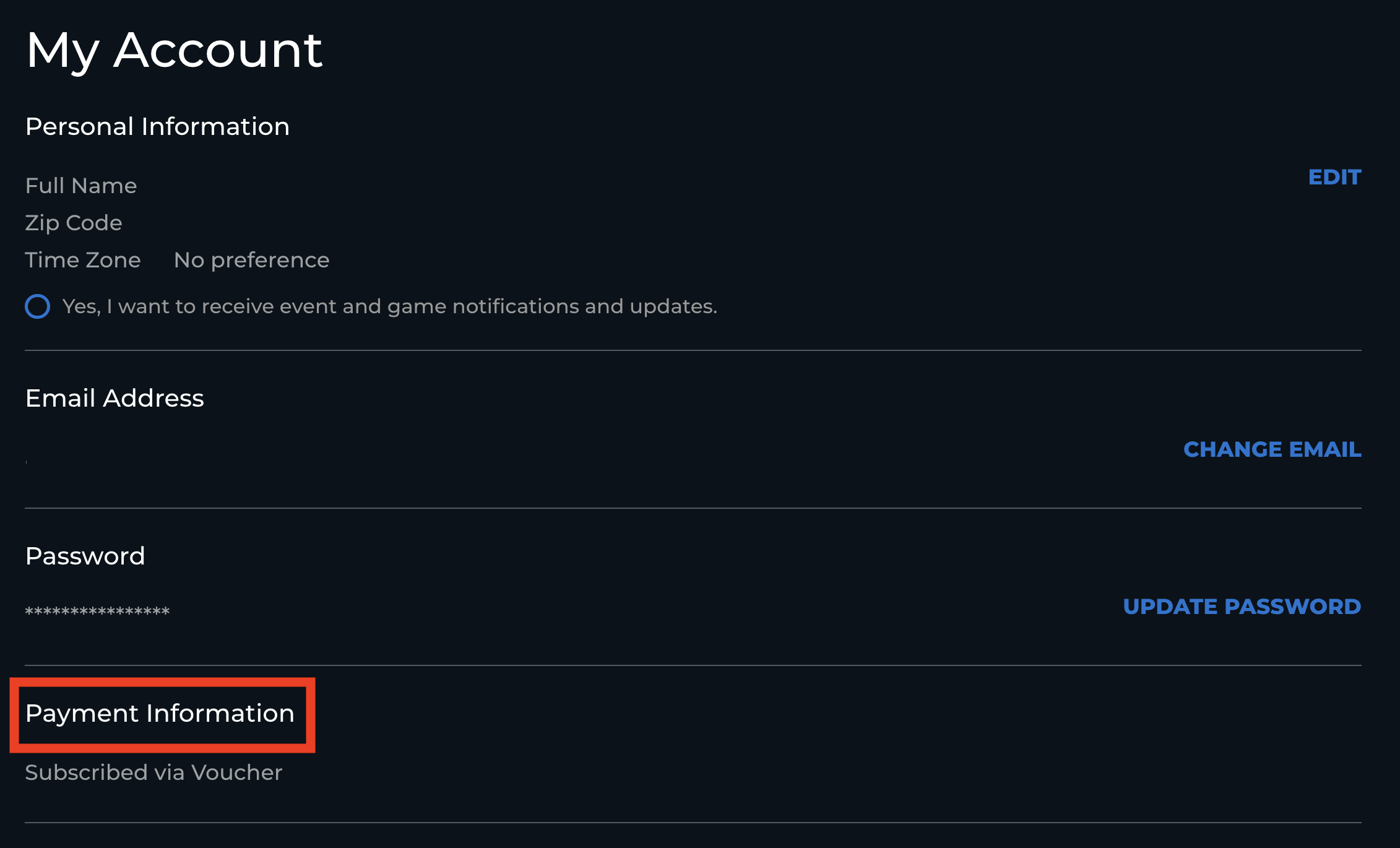Select the Personal Information section heading
This screenshot has height=848, width=1400.
click(157, 126)
